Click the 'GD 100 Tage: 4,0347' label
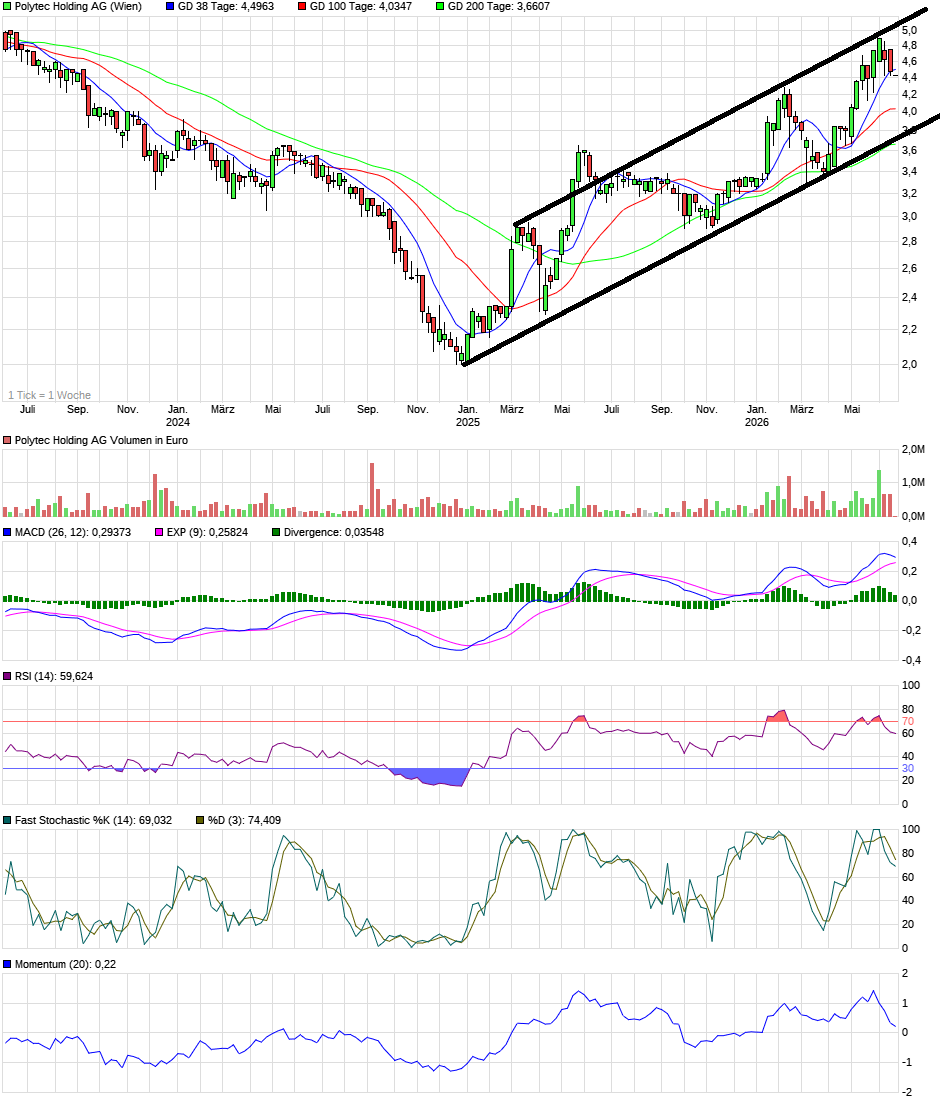This screenshot has height=1102, width=940. (x=361, y=6)
